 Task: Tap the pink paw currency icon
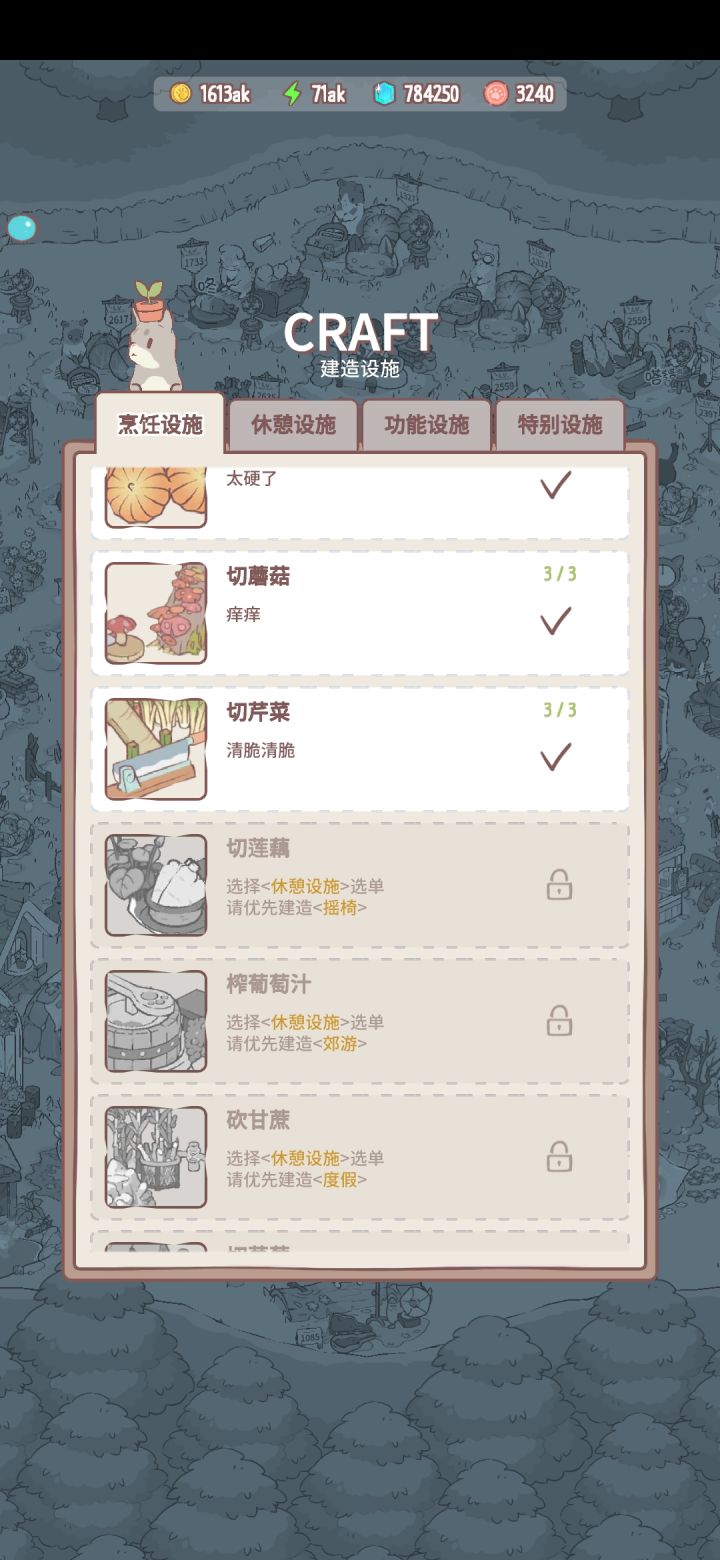click(x=496, y=94)
